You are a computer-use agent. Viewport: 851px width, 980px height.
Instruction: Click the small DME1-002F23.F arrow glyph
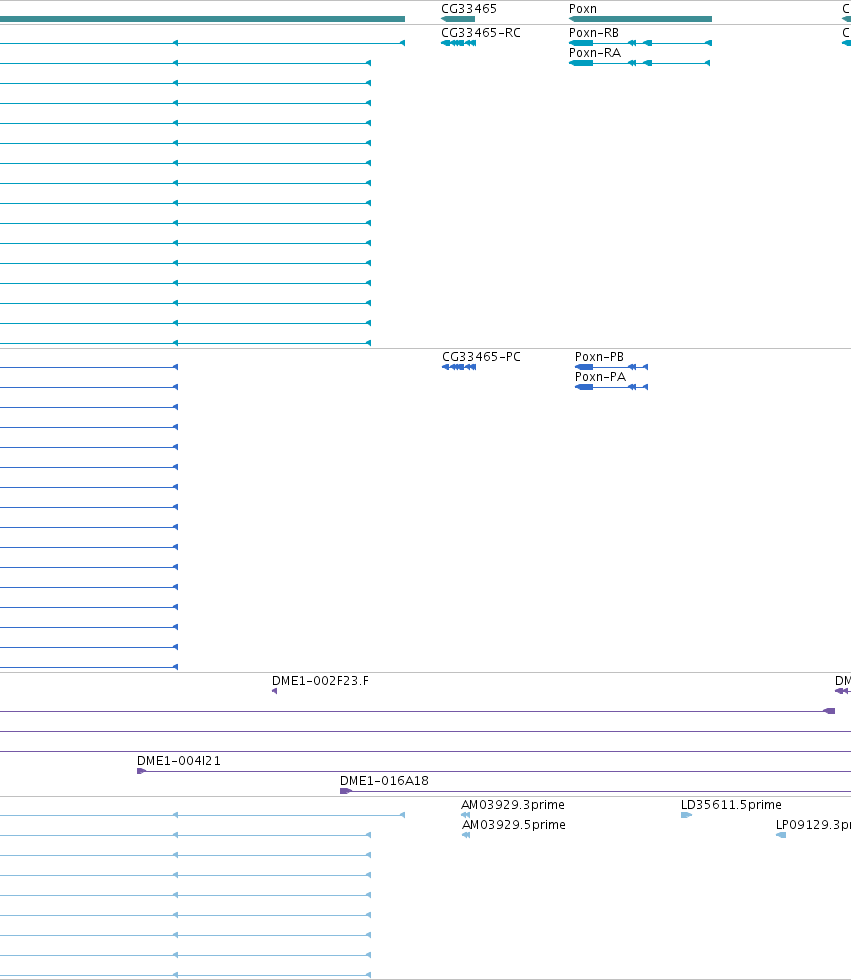click(x=274, y=691)
